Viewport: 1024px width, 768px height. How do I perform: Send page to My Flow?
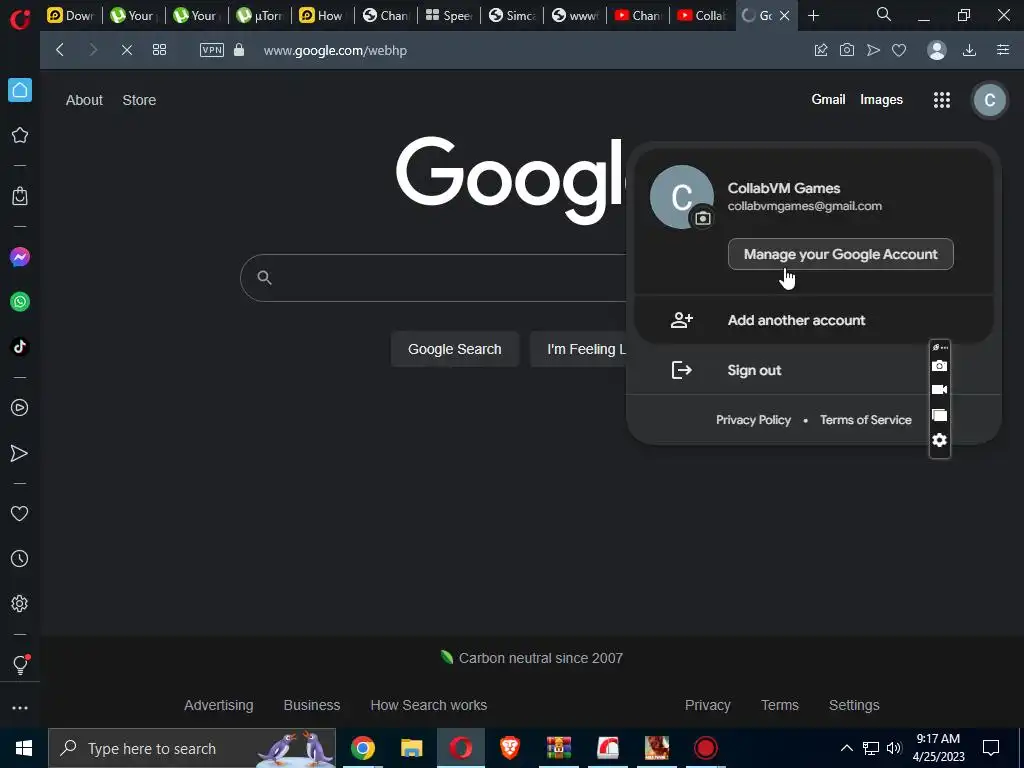[873, 50]
